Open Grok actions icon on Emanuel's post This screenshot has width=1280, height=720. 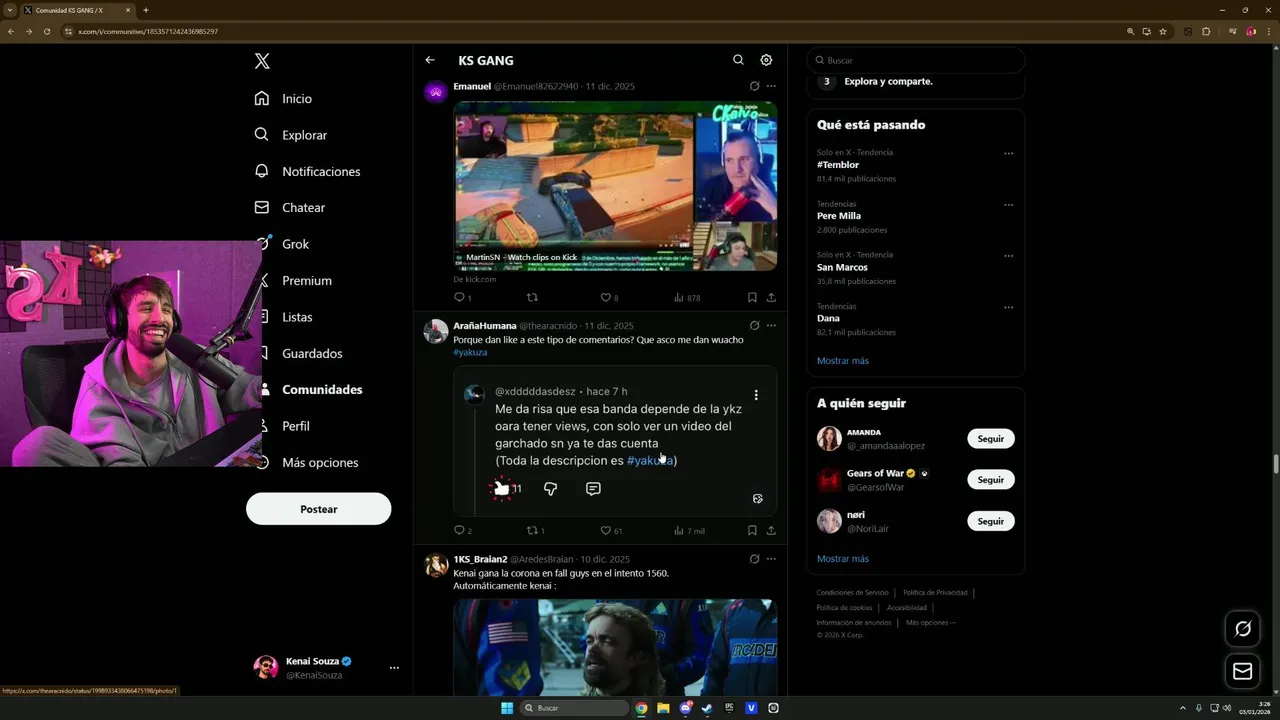(x=754, y=86)
